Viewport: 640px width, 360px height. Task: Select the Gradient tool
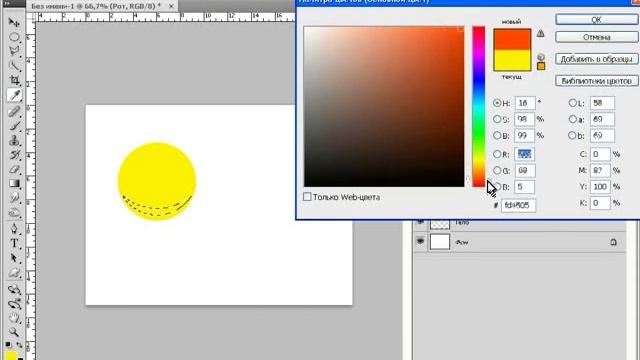point(14,184)
